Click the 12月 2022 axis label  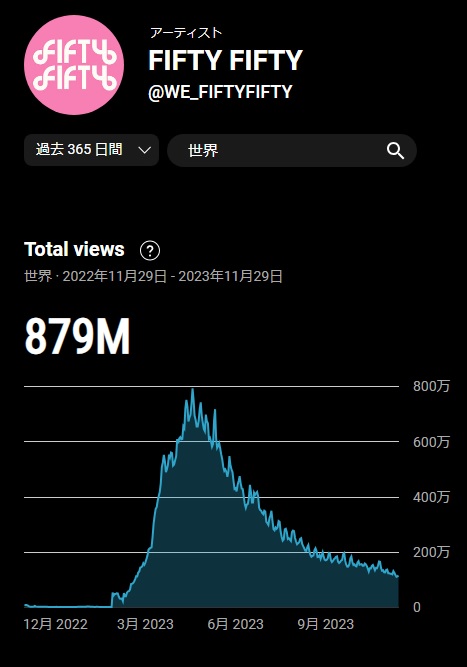pyautogui.click(x=55, y=624)
